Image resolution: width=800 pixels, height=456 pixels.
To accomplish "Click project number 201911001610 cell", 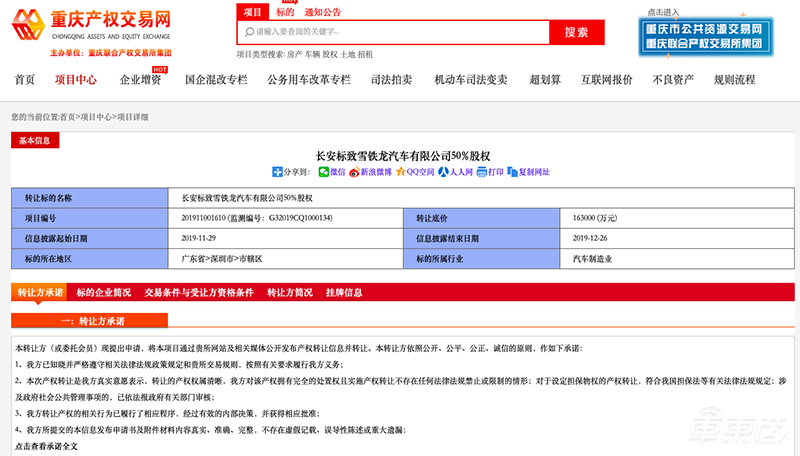I will tap(285, 218).
